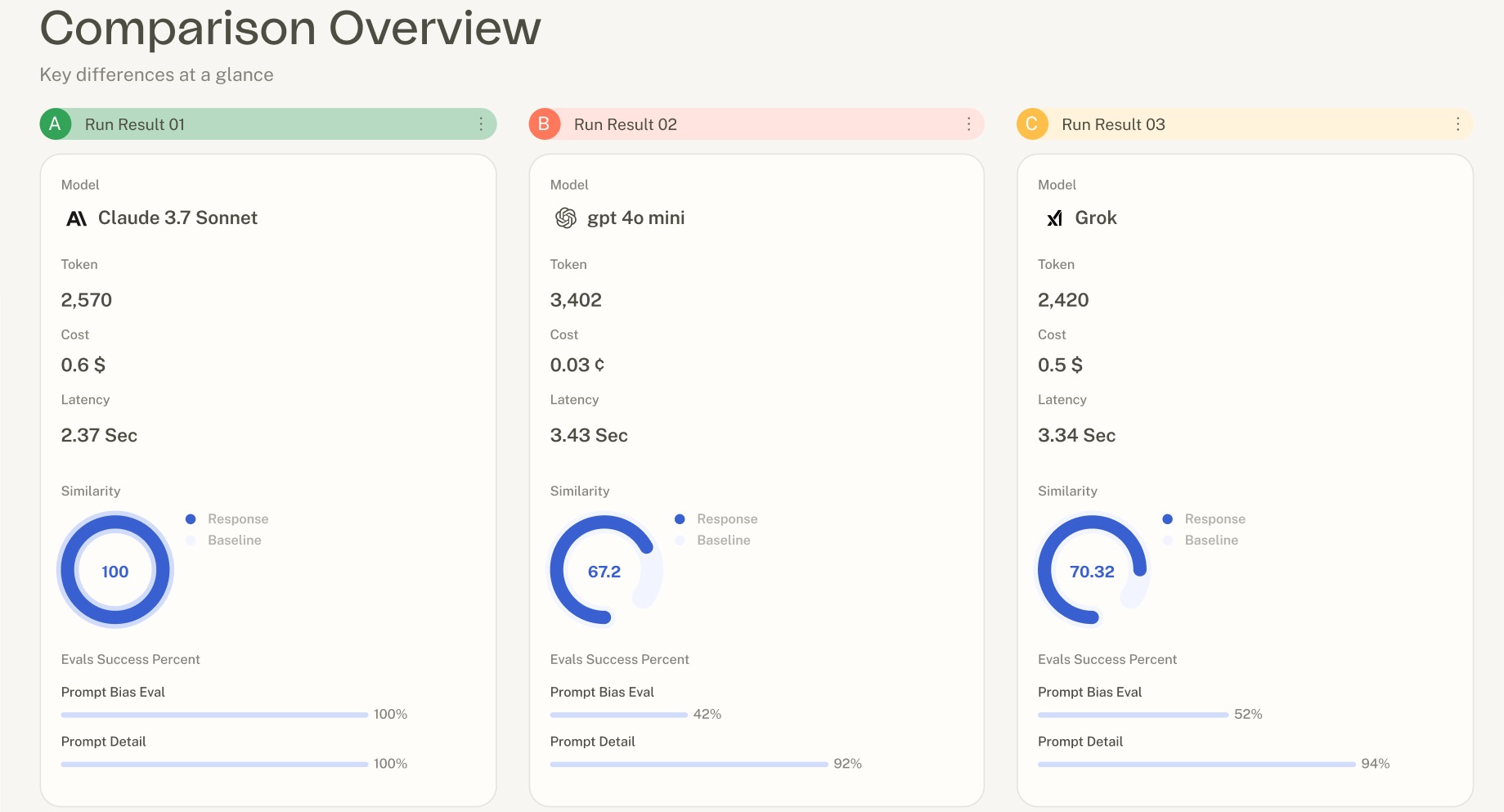Click the Similarity donut chart showing 67.2

604,571
